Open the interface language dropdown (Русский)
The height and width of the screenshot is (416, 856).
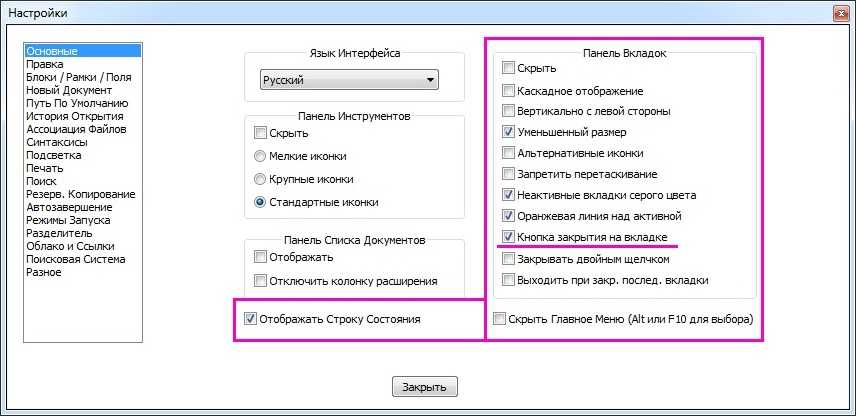coord(347,80)
